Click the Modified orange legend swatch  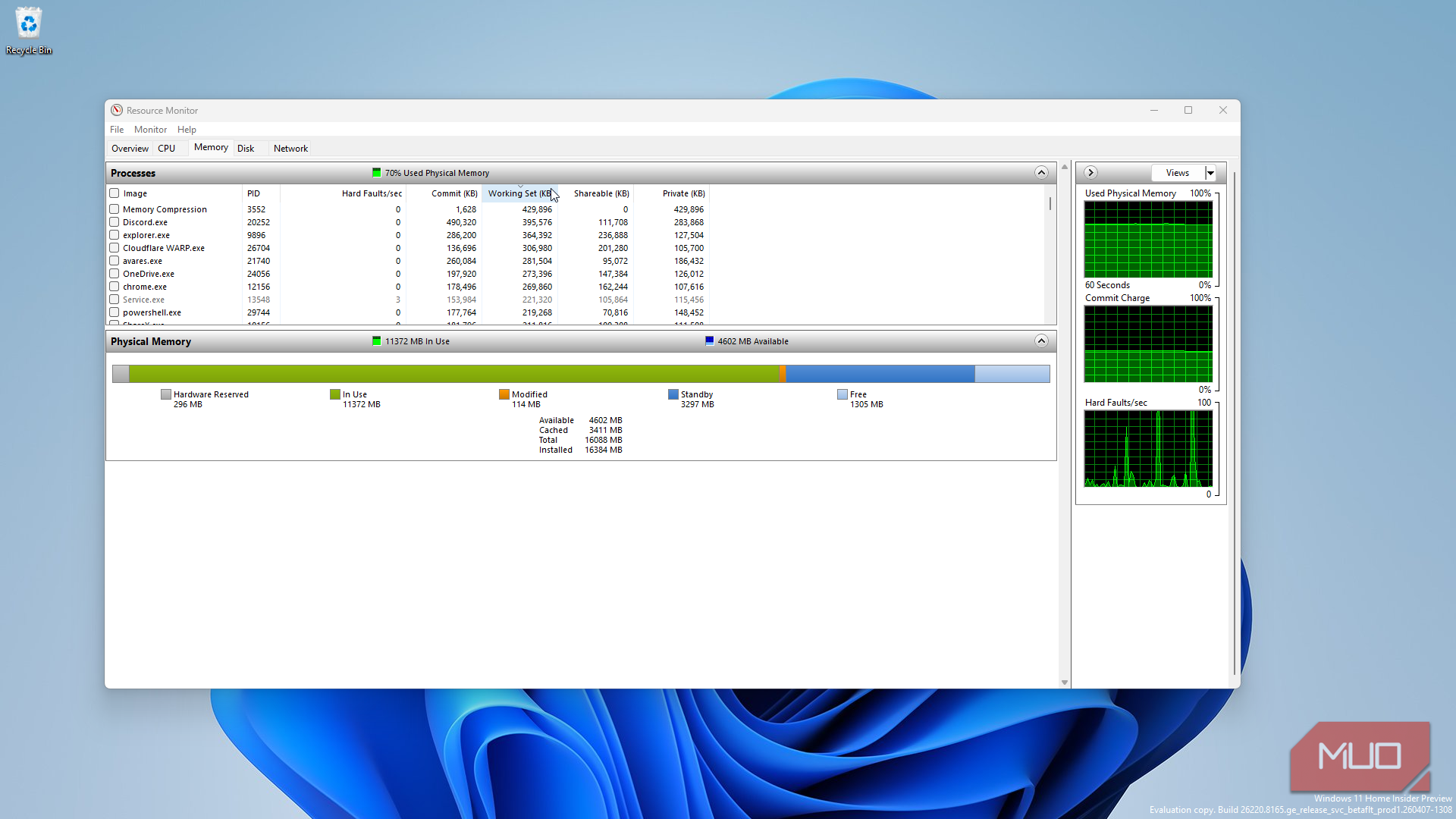[504, 394]
